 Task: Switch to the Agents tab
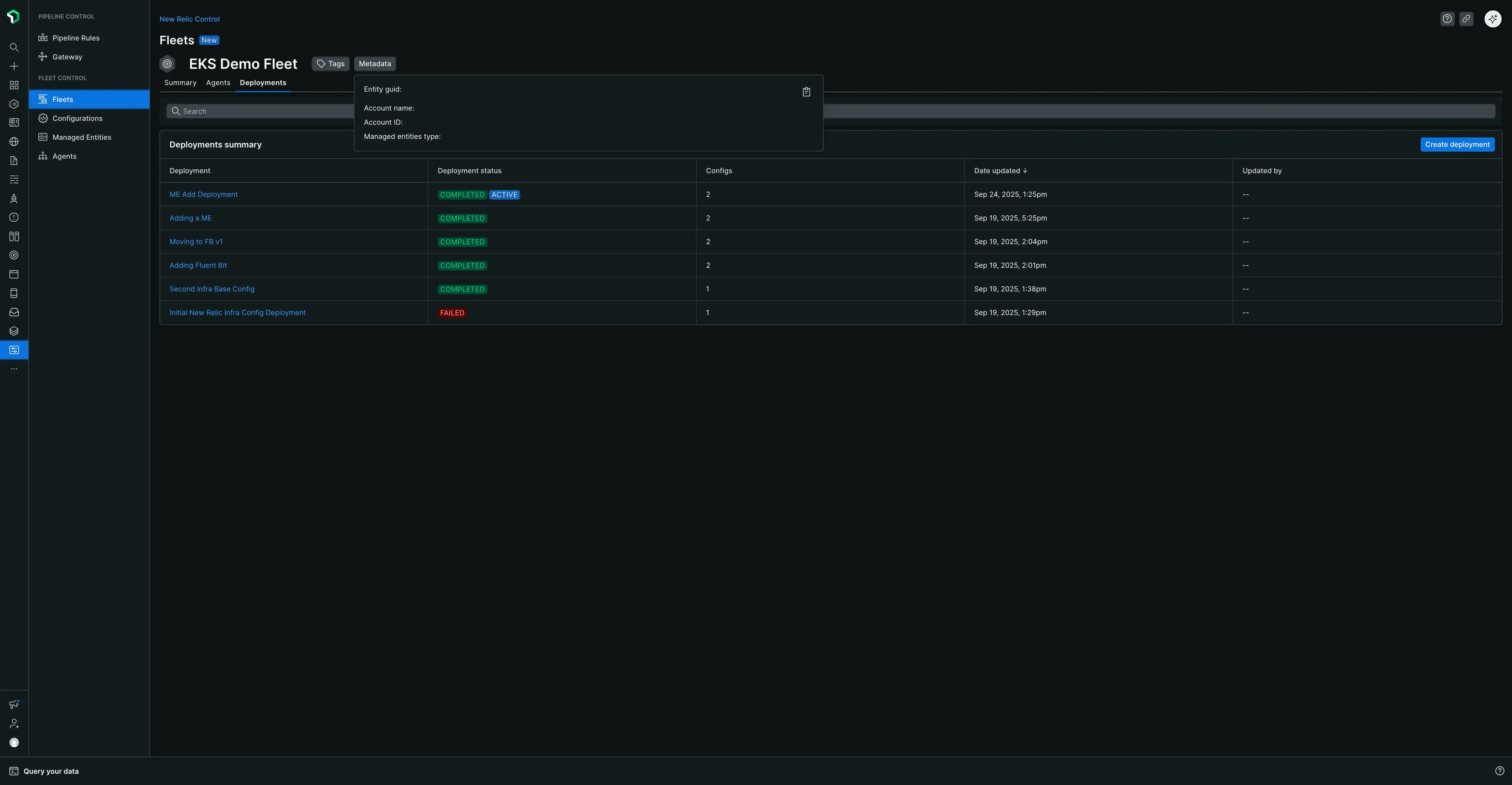pyautogui.click(x=218, y=83)
